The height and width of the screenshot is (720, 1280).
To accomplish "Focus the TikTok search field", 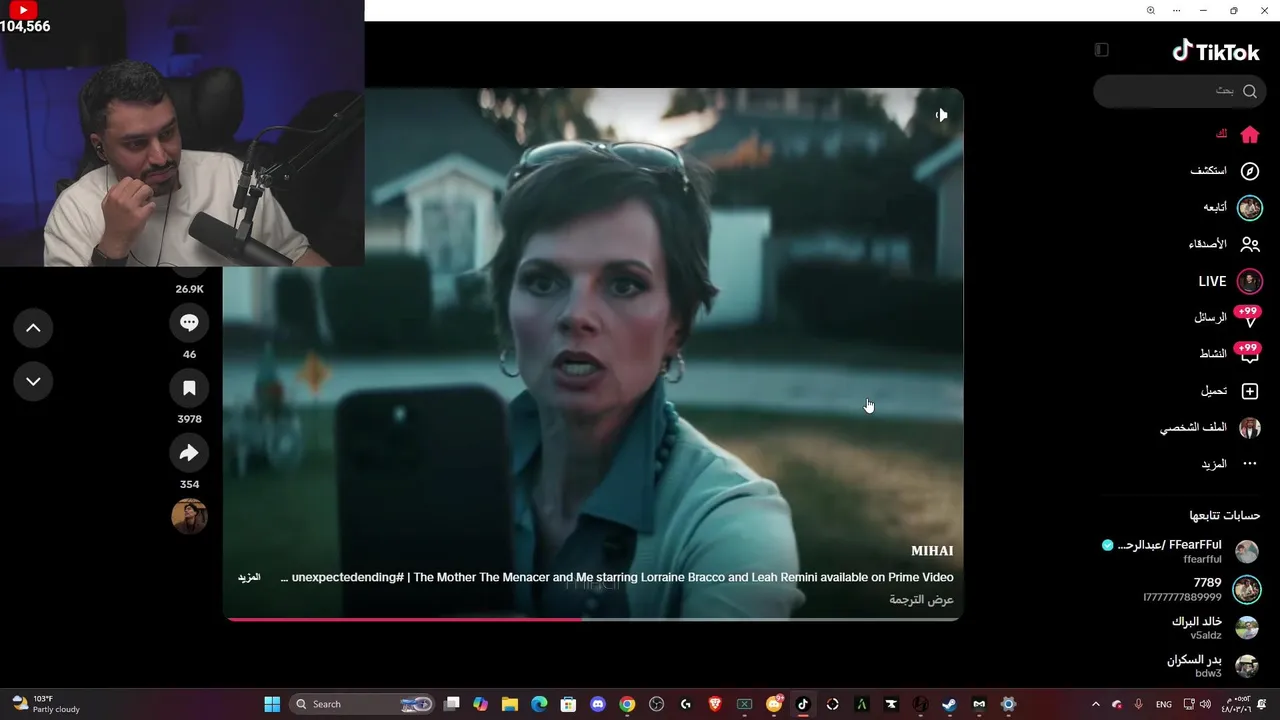I will [x=1180, y=91].
